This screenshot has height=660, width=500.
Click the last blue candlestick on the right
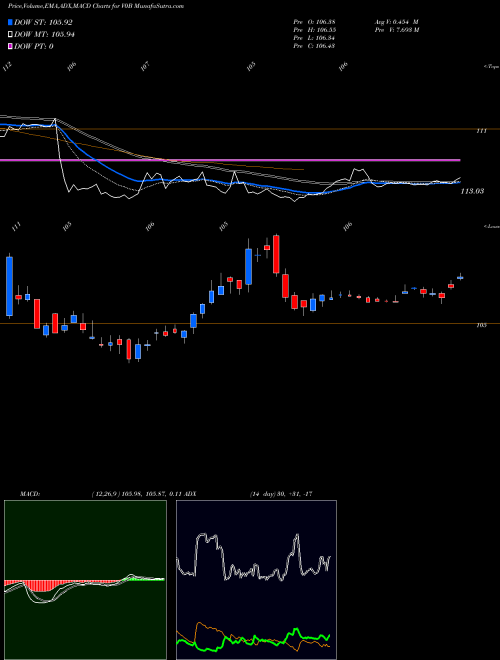460,277
